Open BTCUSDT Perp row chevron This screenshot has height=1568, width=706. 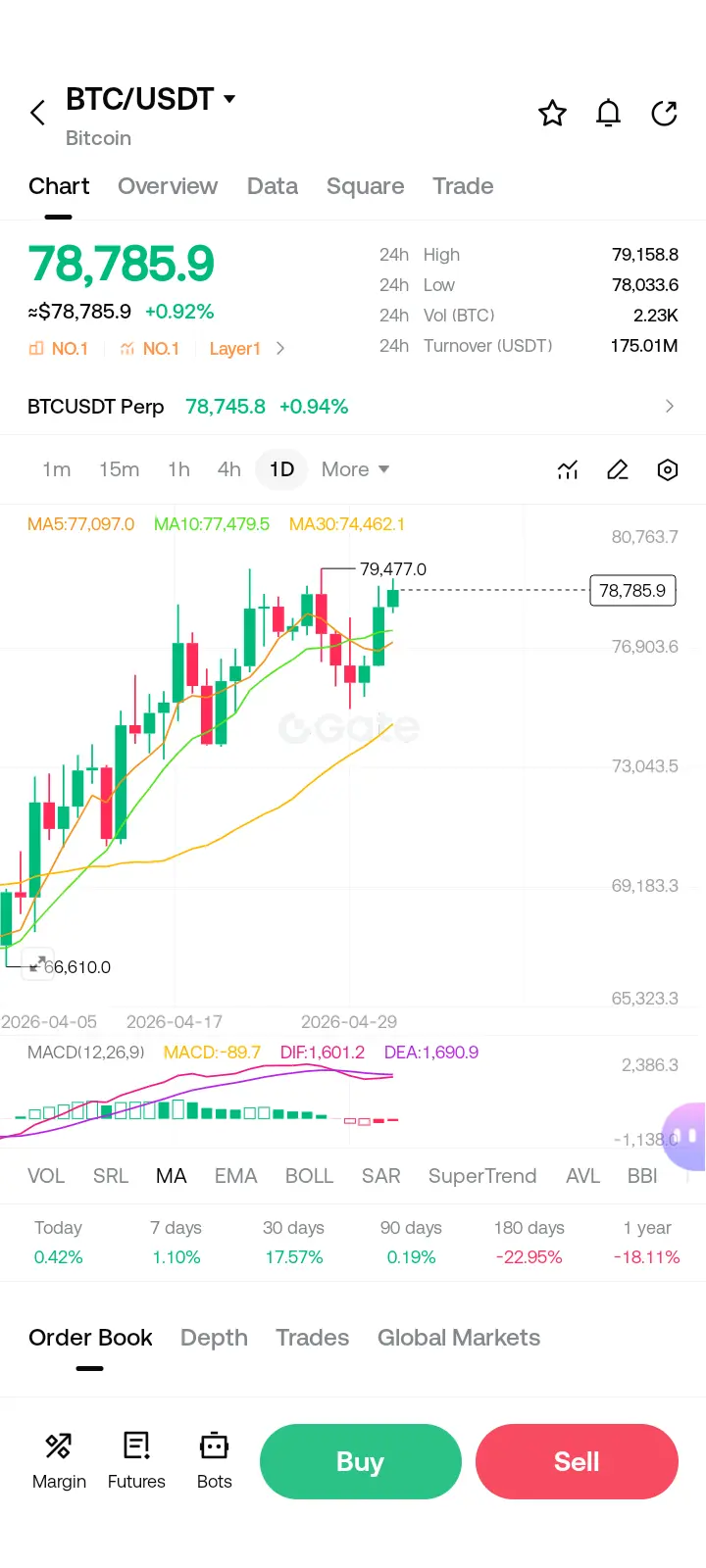(670, 406)
